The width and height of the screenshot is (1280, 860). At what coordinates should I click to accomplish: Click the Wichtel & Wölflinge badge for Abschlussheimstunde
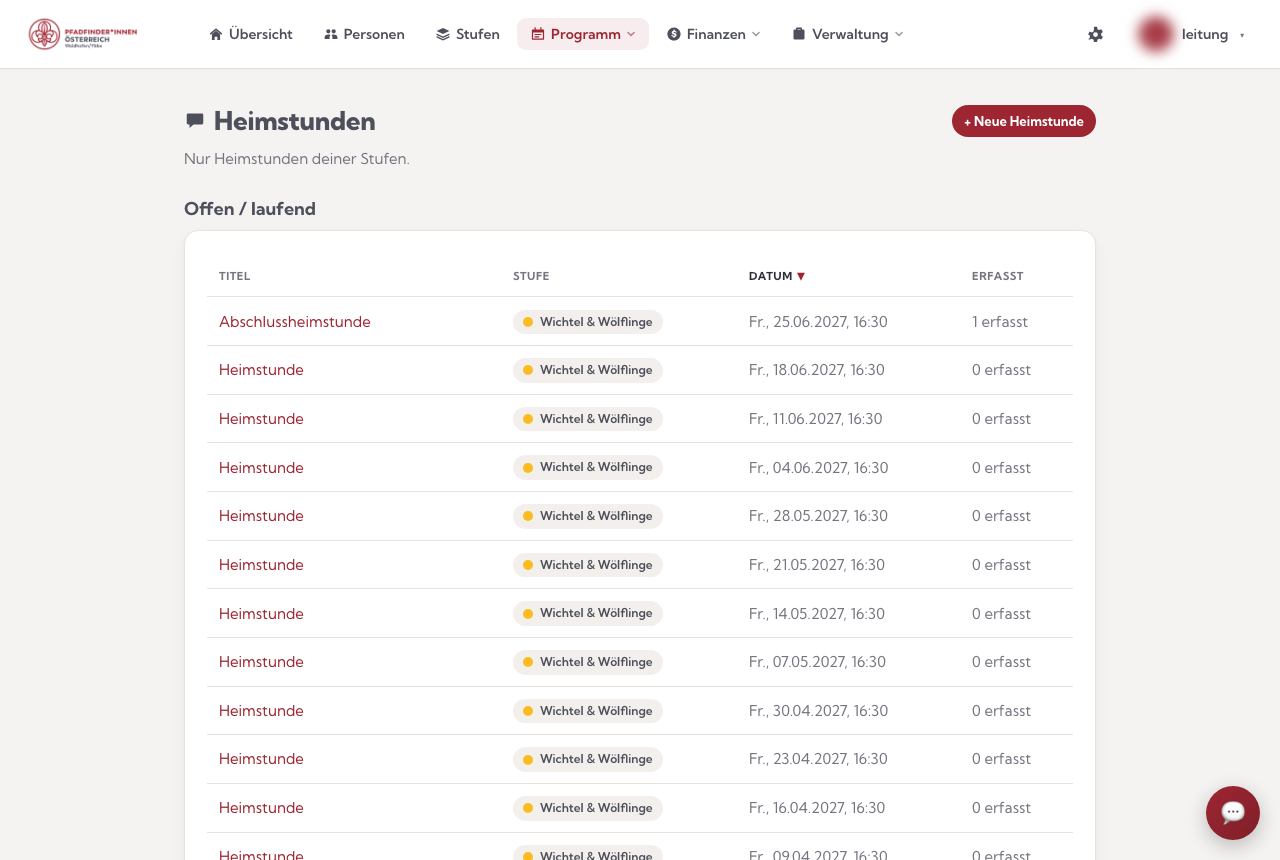point(588,322)
